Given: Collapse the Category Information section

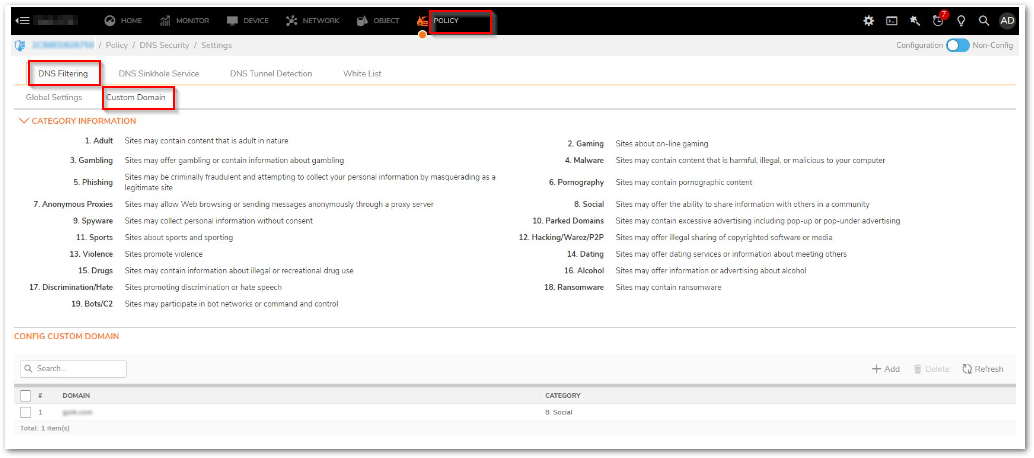Looking at the screenshot, I should click(24, 121).
